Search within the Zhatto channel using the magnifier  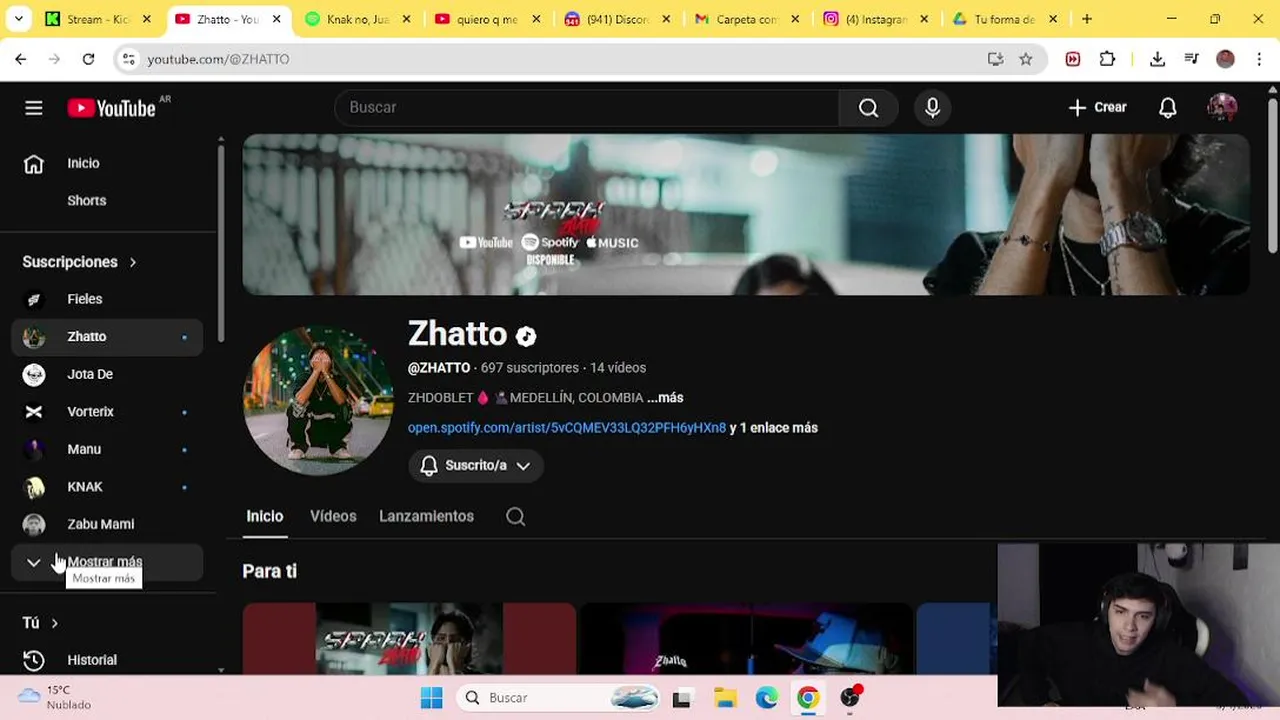tap(515, 517)
